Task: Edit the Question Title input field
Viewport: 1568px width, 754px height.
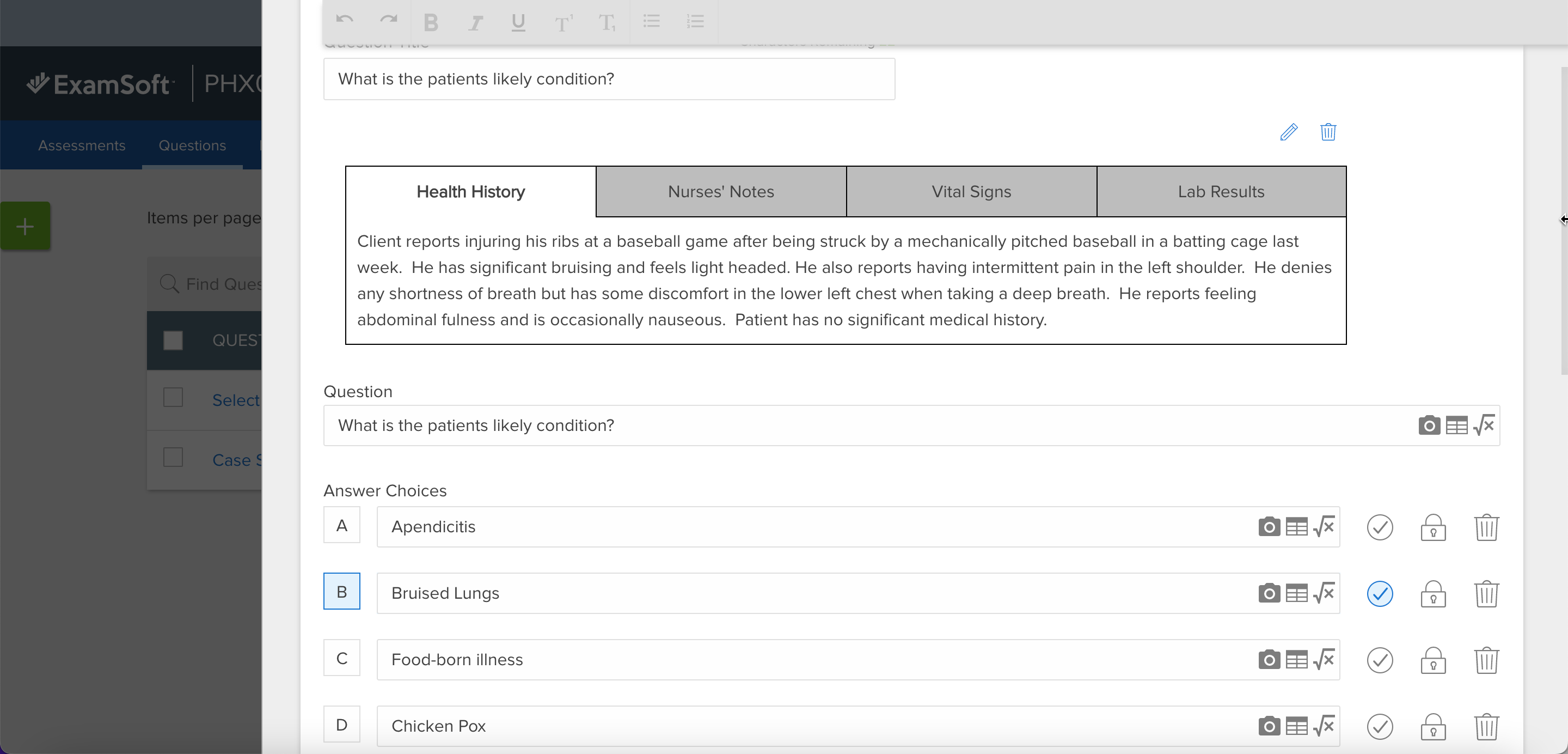Action: point(609,79)
